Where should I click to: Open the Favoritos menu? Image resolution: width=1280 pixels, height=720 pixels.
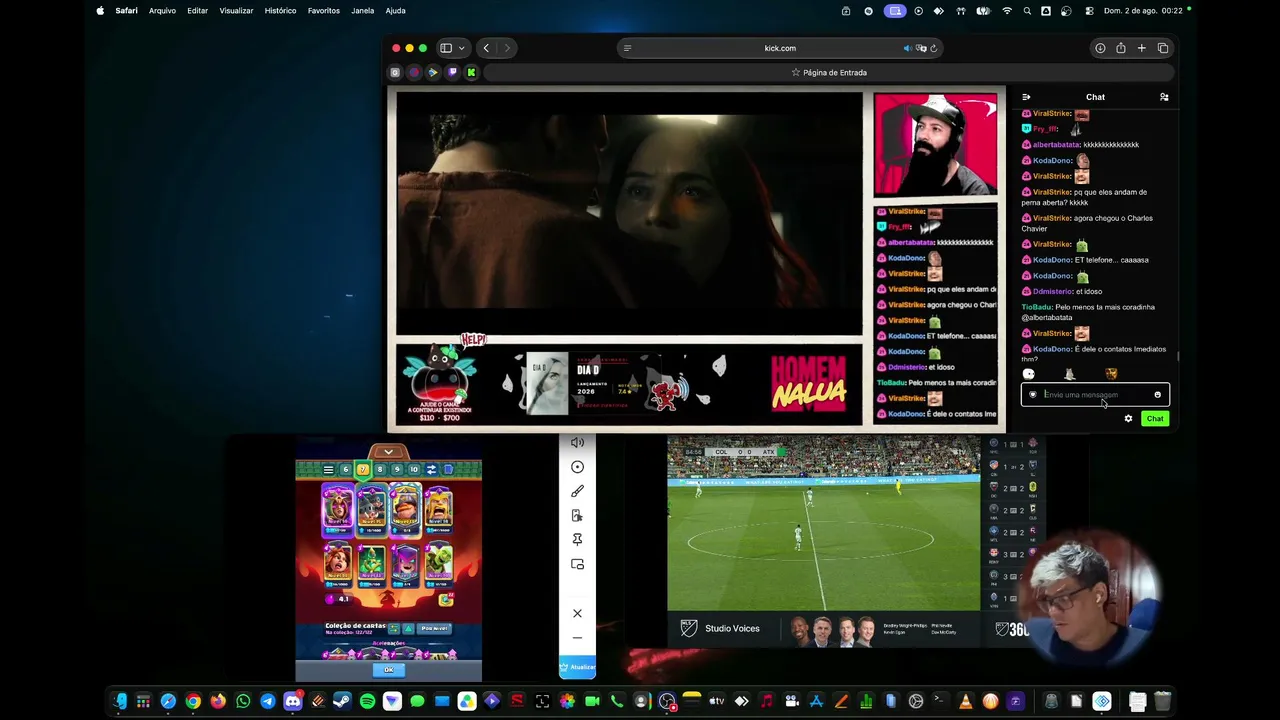(x=324, y=11)
